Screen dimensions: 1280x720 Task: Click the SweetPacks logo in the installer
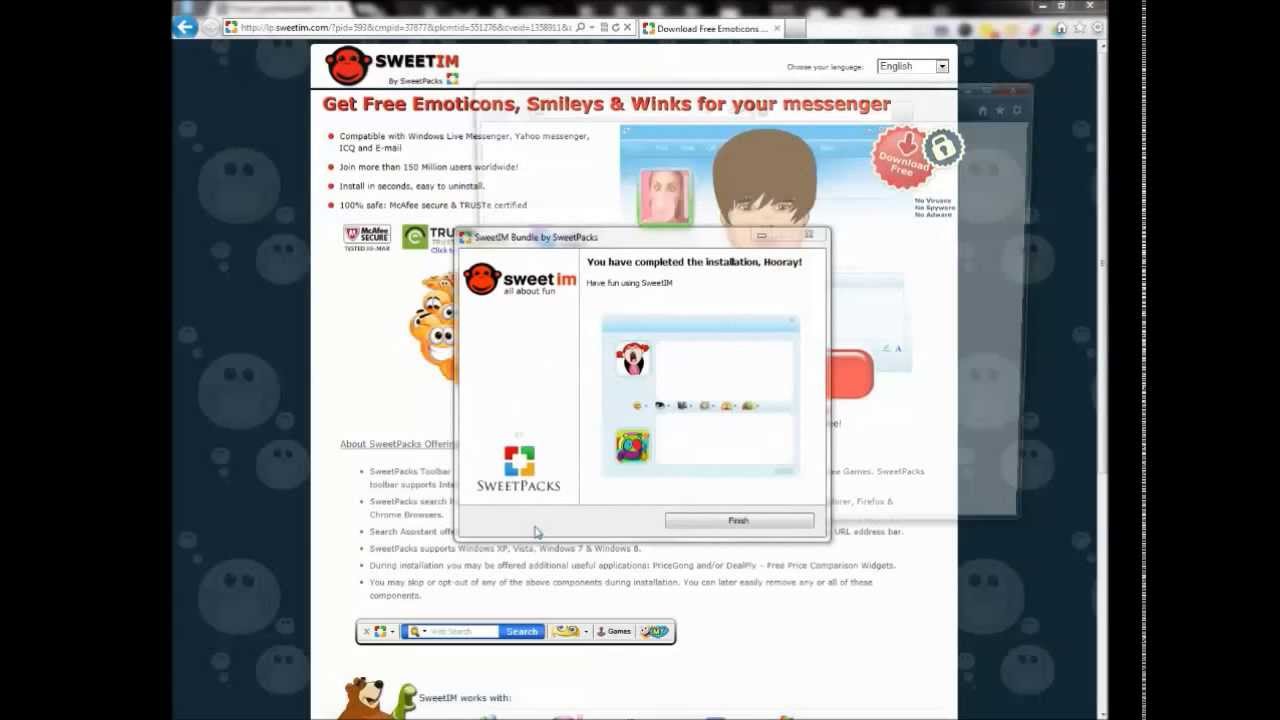point(518,468)
